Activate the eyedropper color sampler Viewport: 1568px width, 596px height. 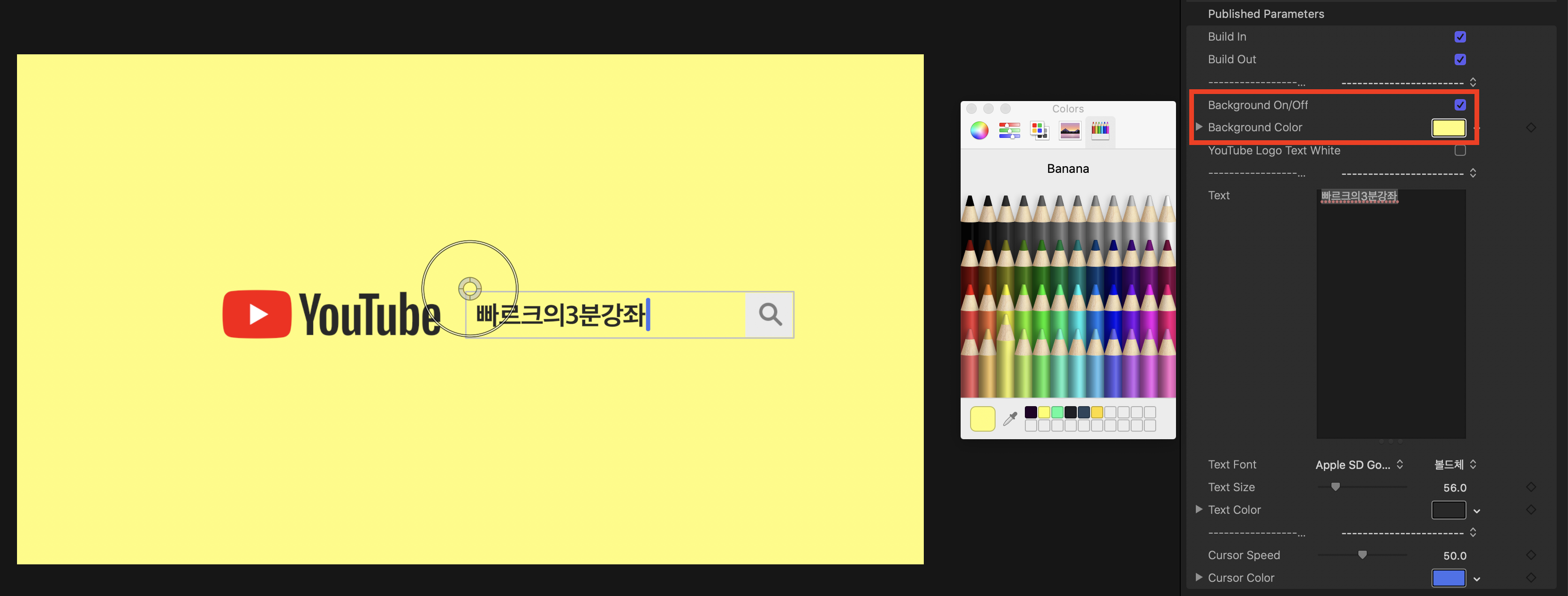pos(1010,419)
